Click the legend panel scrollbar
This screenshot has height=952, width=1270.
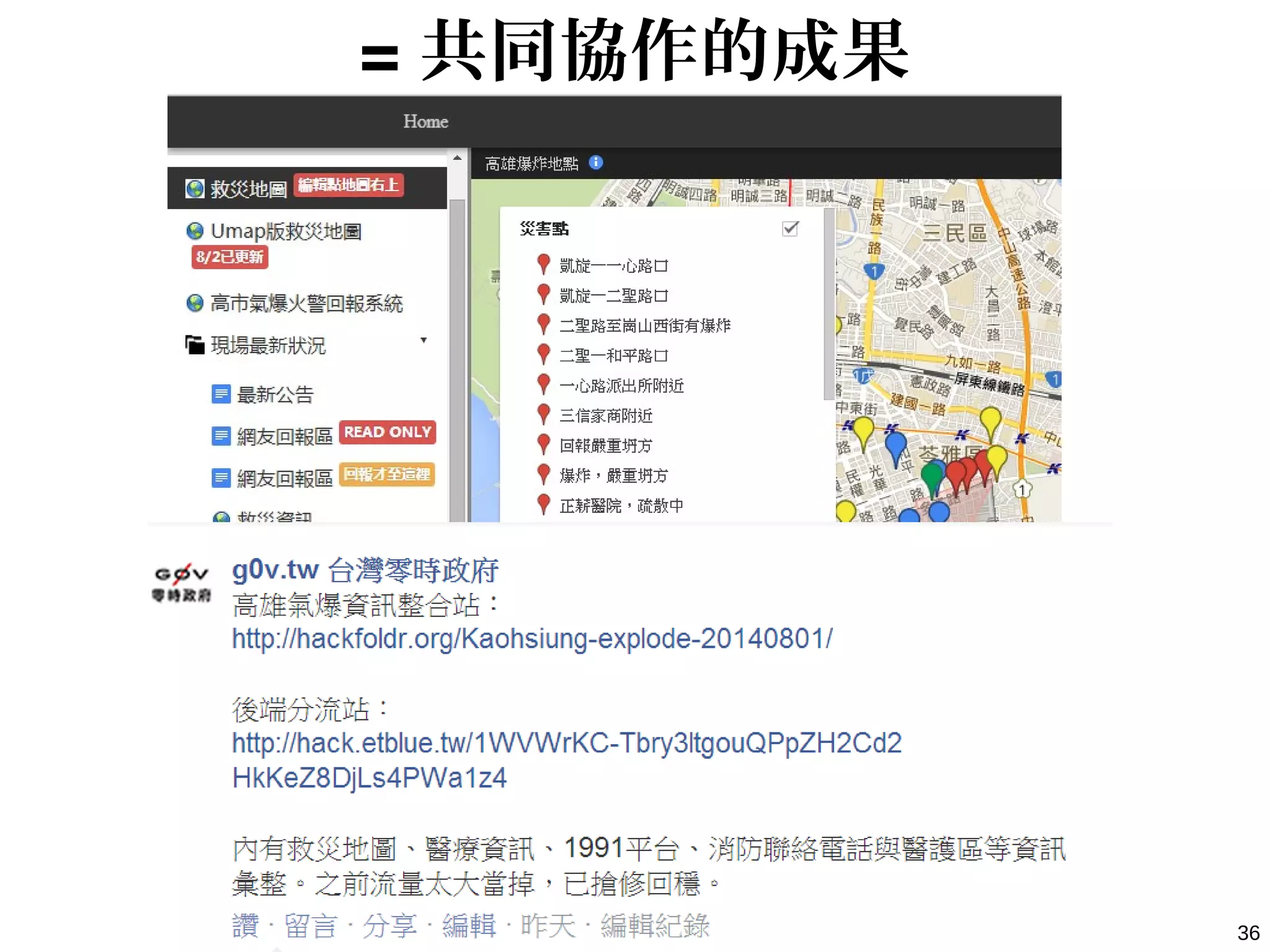(829, 304)
